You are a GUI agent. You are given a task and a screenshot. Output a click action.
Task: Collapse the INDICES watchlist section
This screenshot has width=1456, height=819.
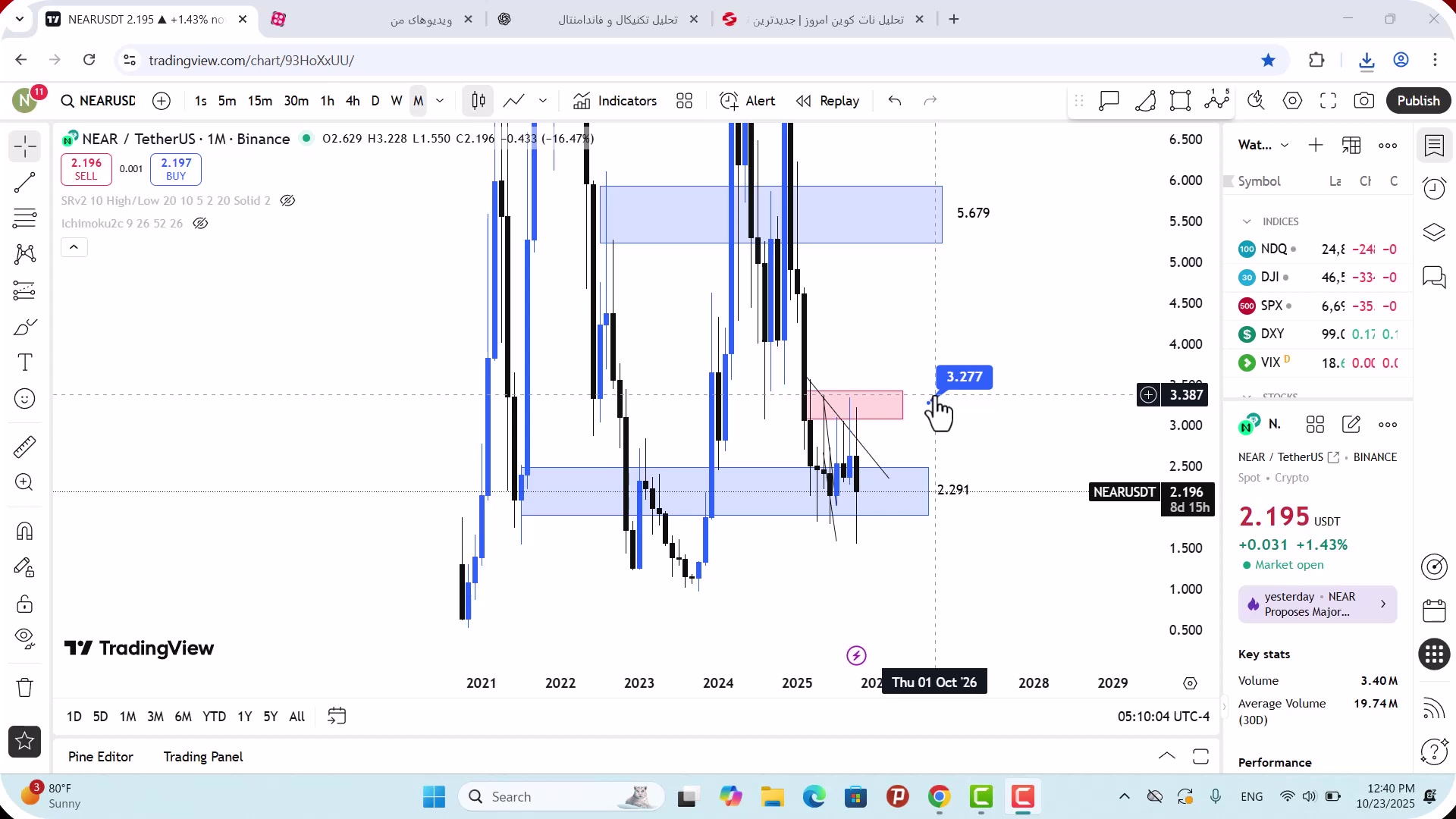point(1247,221)
